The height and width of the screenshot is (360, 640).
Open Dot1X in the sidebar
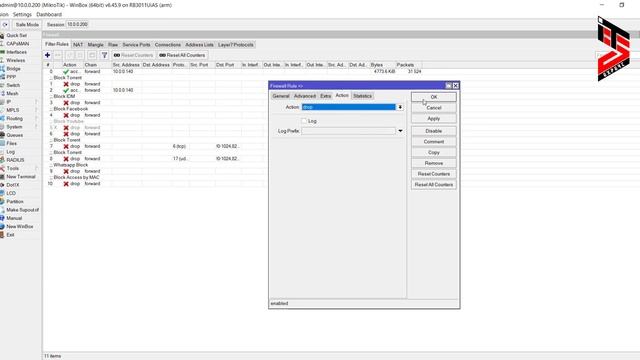click(13, 185)
